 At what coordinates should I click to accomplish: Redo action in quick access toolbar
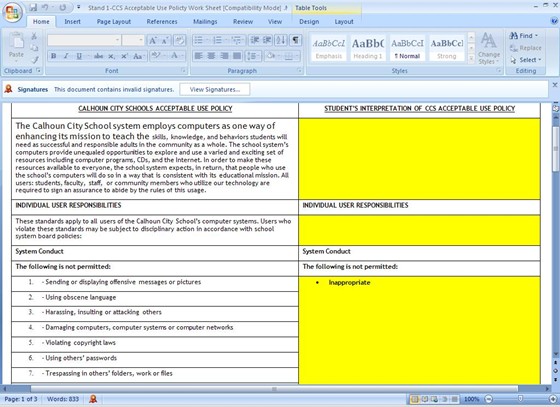pyautogui.click(x=62, y=7)
